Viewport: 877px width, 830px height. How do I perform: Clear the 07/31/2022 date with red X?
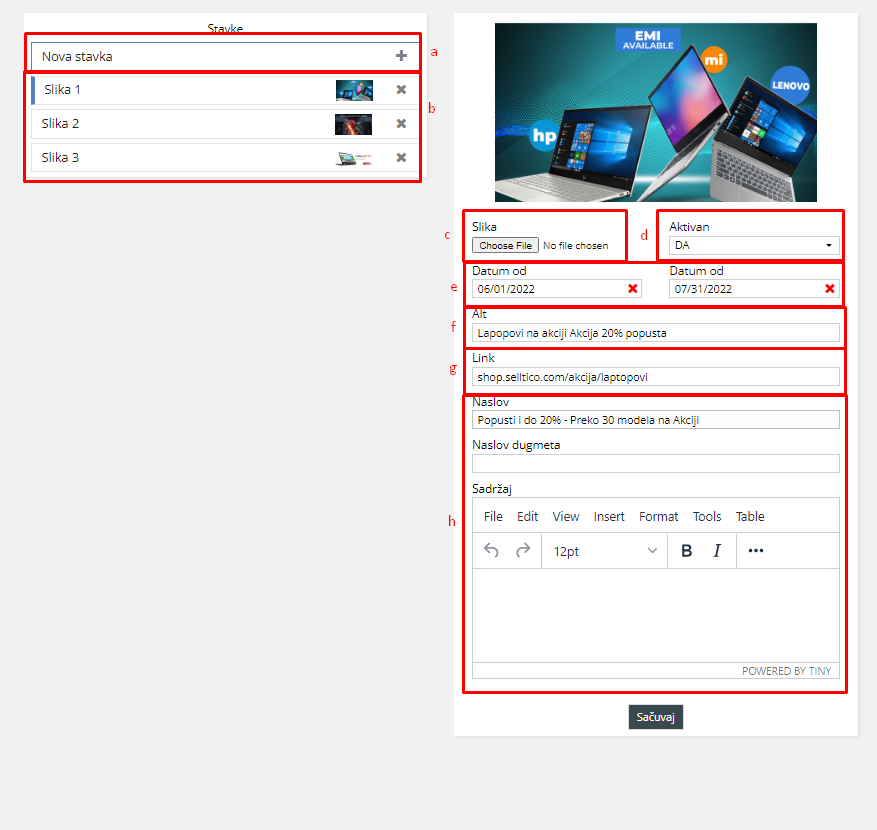[830, 289]
